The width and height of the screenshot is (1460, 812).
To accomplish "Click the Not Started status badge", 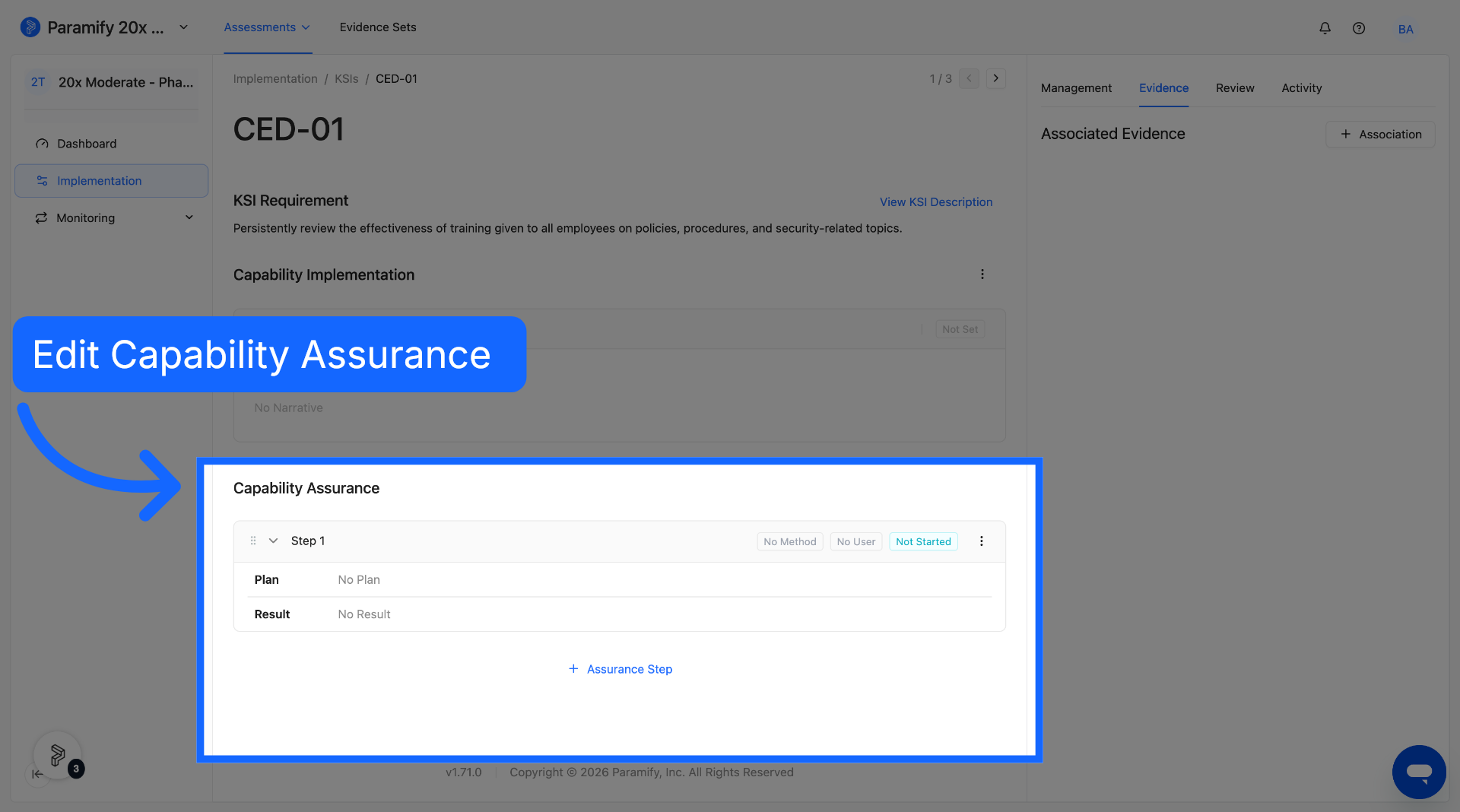I will tap(923, 541).
